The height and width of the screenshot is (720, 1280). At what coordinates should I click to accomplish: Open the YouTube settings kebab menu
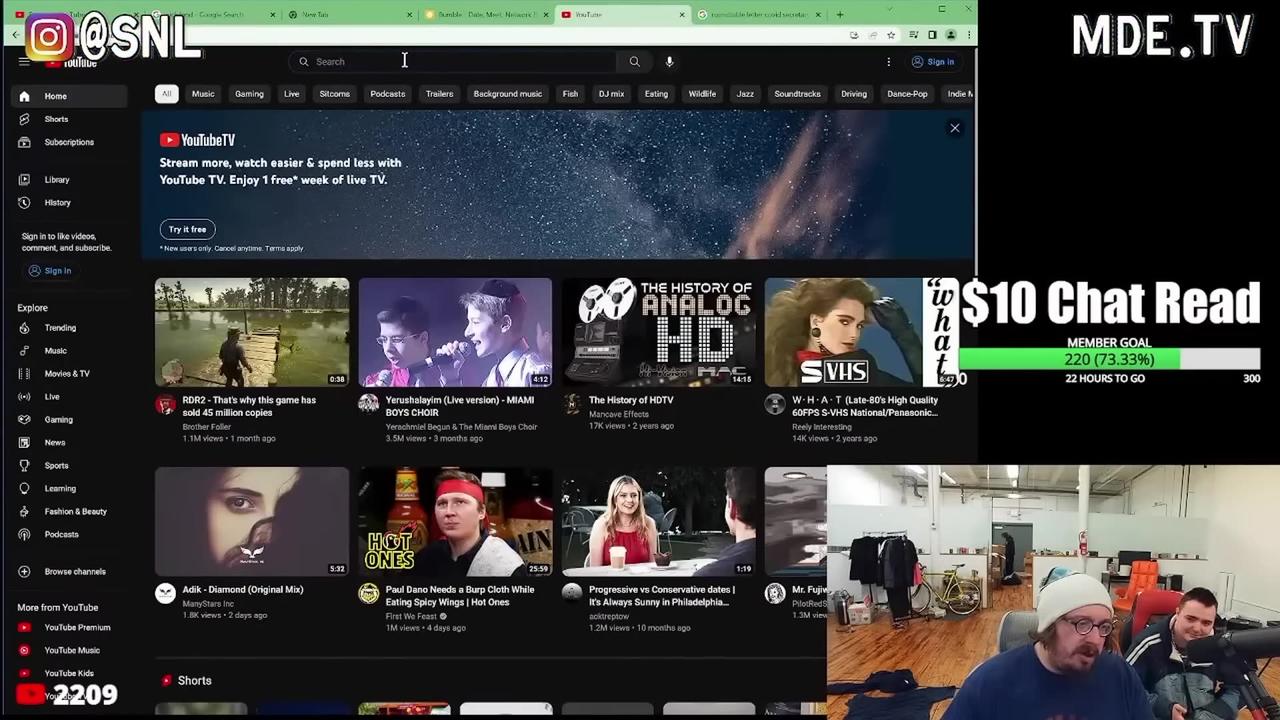pyautogui.click(x=888, y=61)
